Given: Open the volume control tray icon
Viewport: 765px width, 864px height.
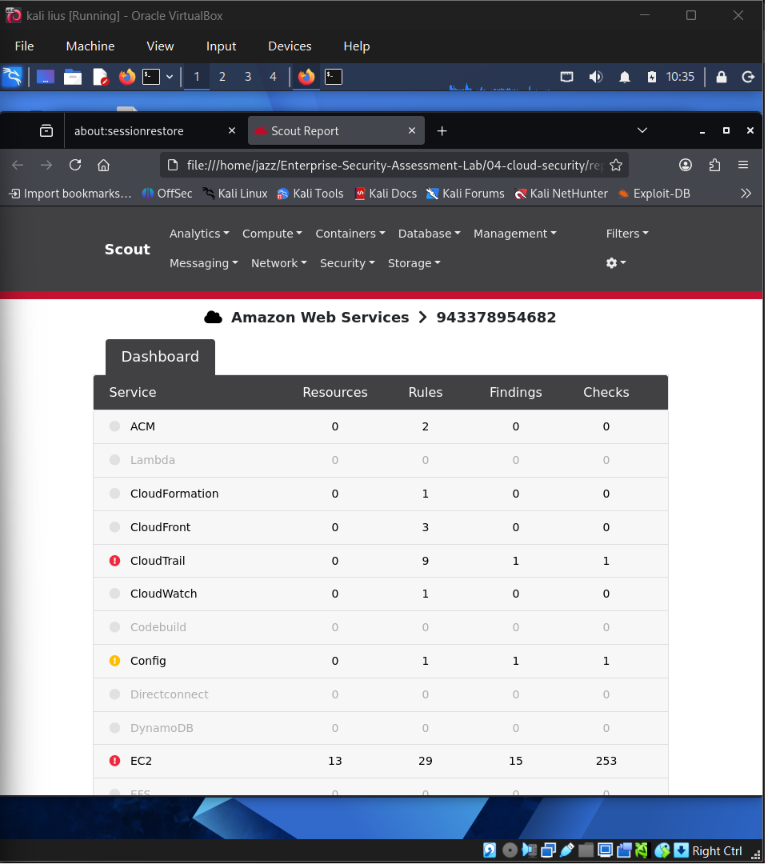Looking at the screenshot, I should [595, 77].
